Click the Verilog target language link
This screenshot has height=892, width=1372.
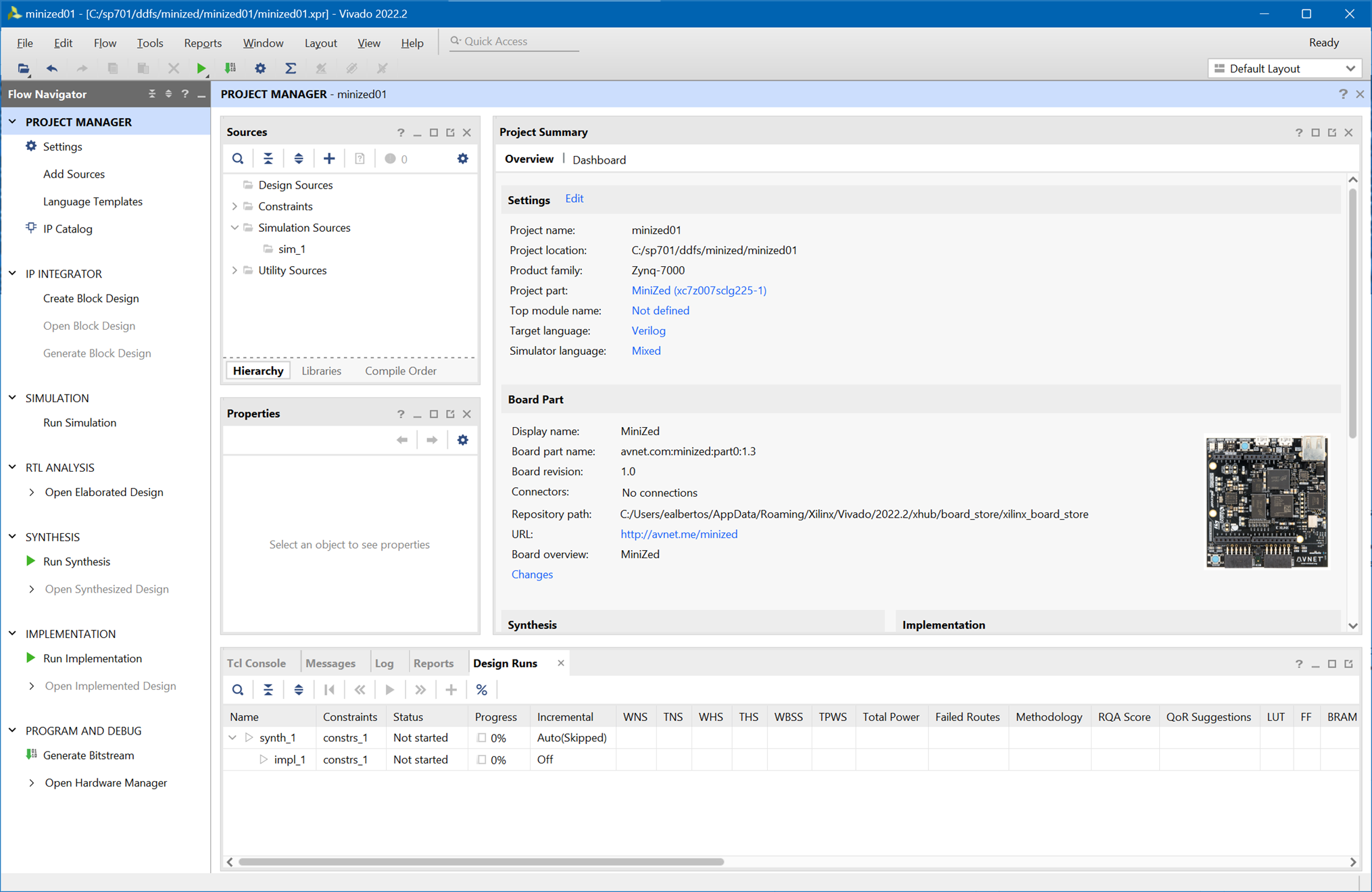coord(648,330)
